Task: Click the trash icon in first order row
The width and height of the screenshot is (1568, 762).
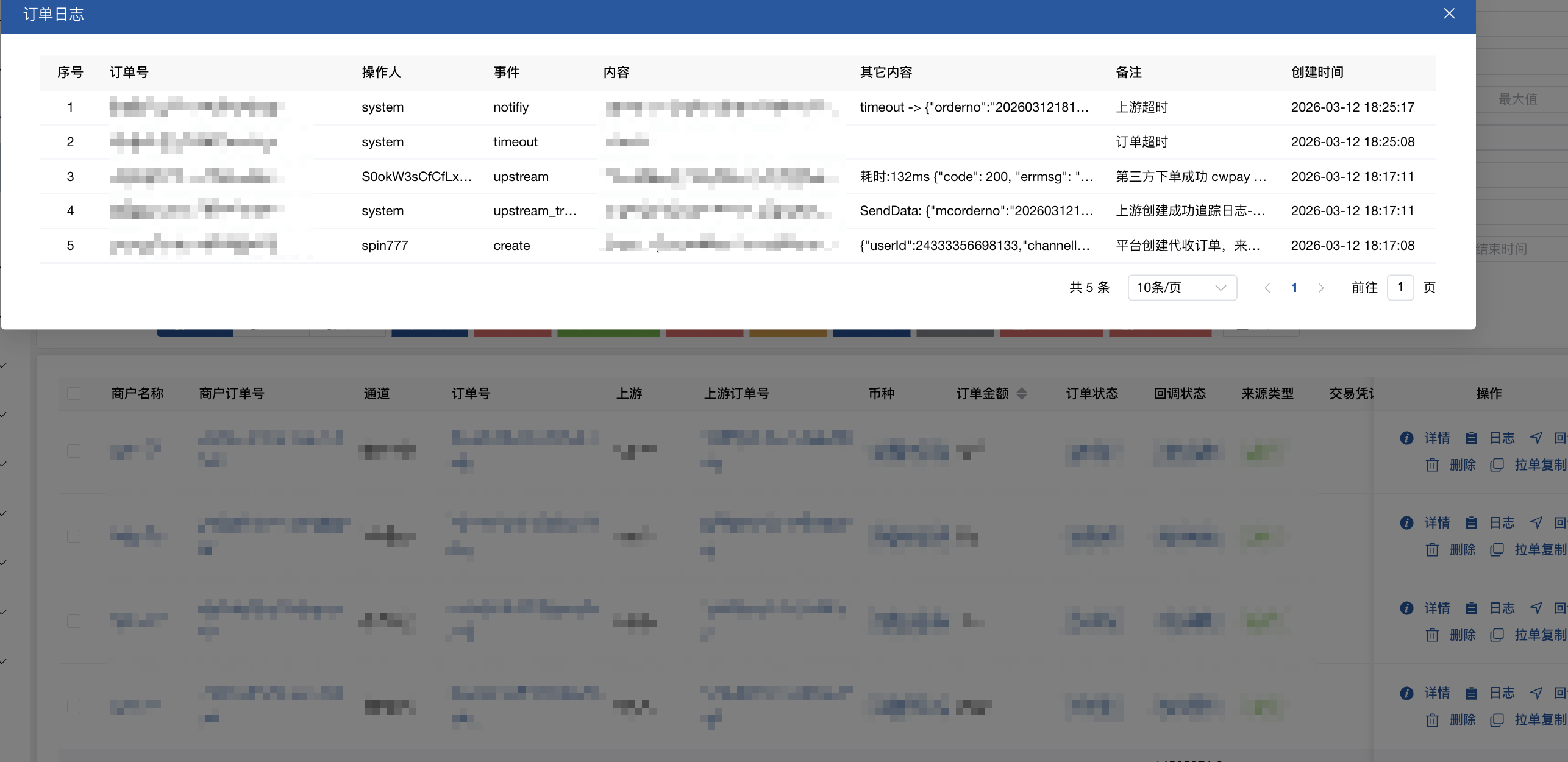Action: coord(1432,465)
